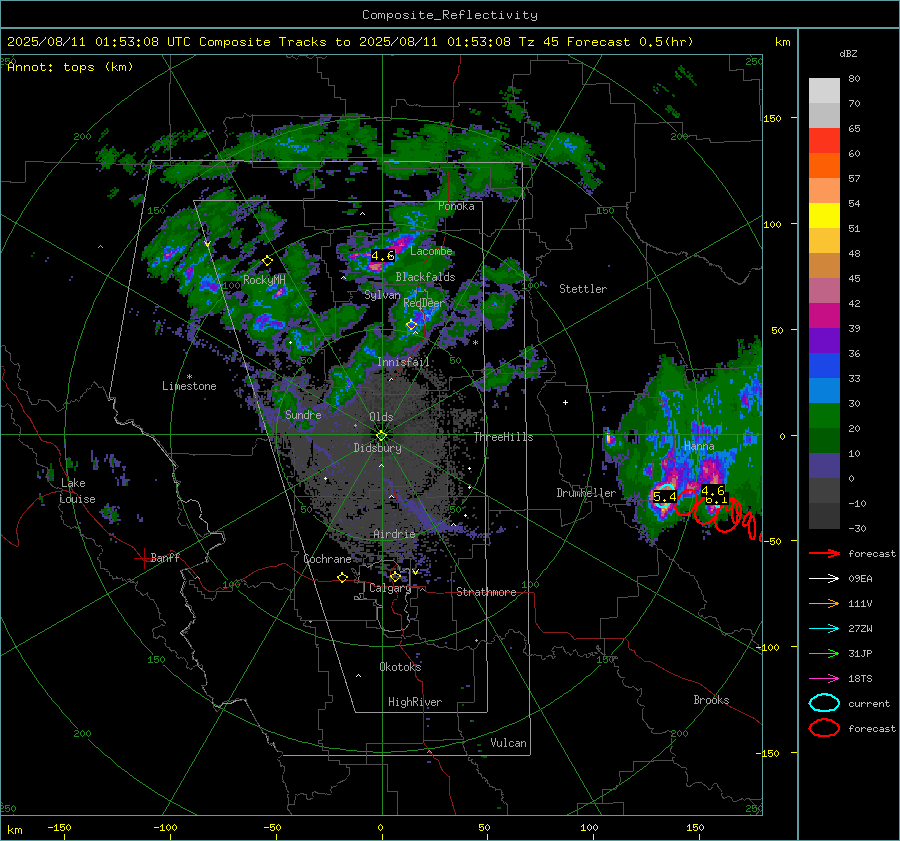Click the RockyMH label

(x=264, y=280)
